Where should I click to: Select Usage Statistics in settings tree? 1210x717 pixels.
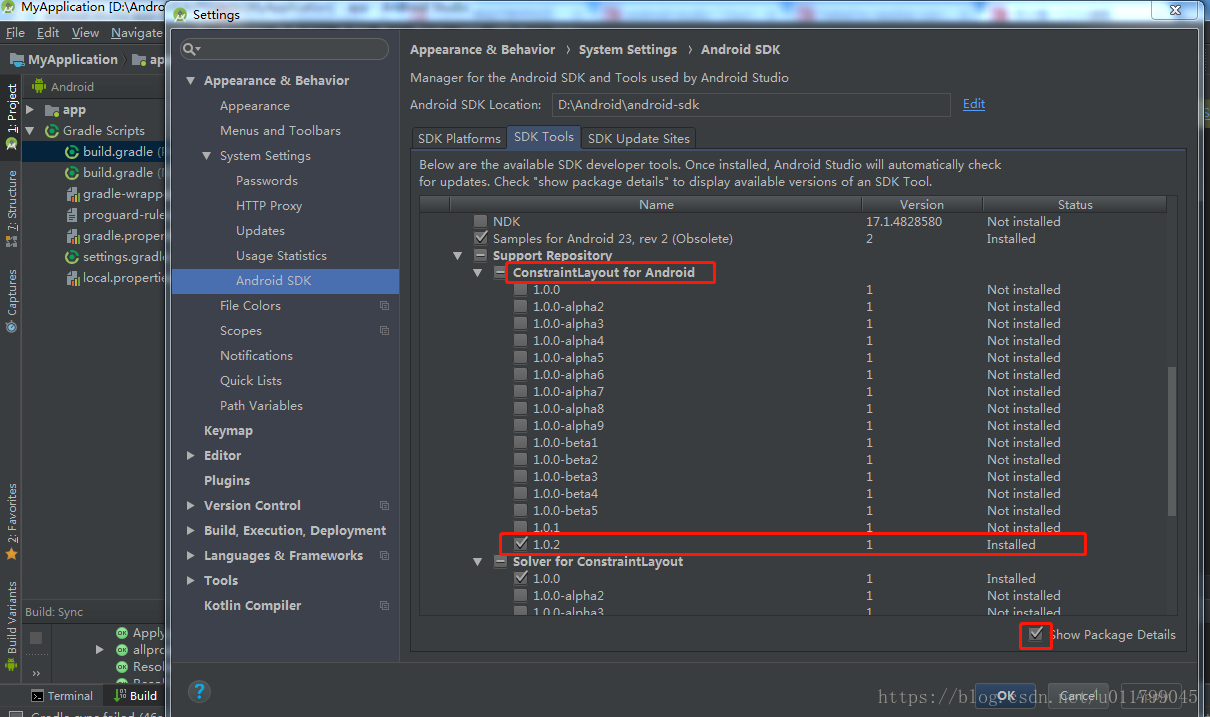[281, 256]
